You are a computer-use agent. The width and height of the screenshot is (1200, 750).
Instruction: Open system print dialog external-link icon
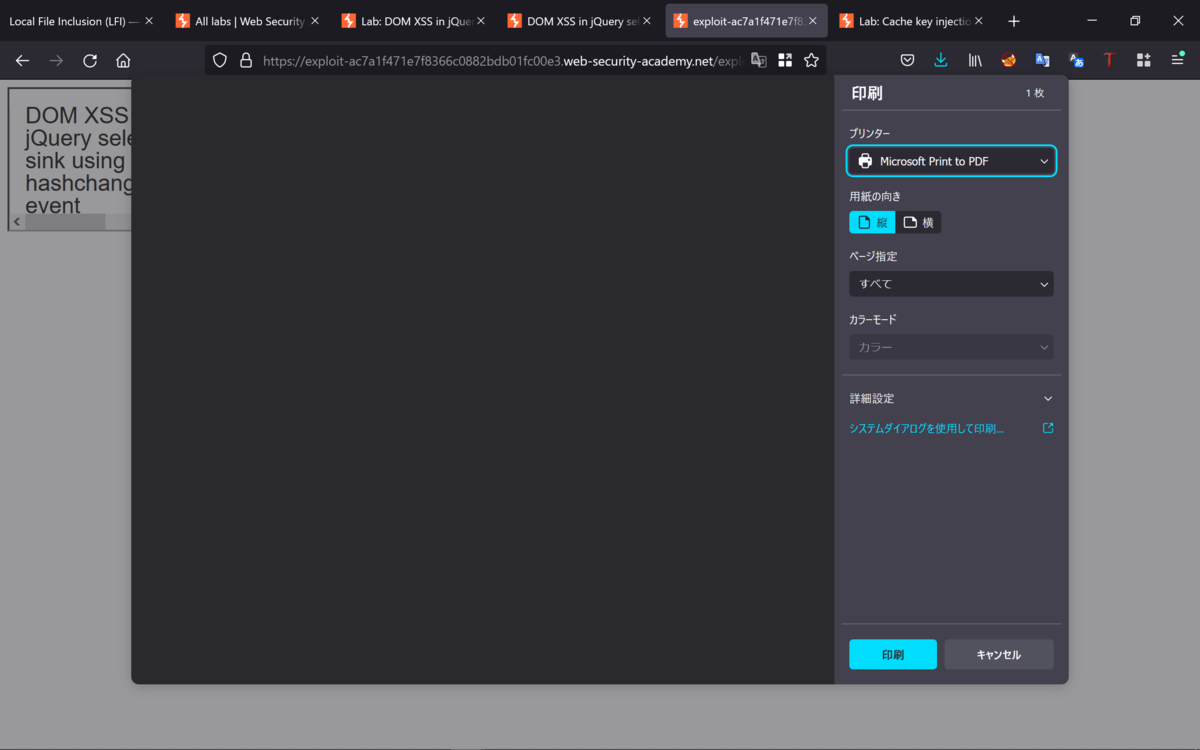point(1048,428)
